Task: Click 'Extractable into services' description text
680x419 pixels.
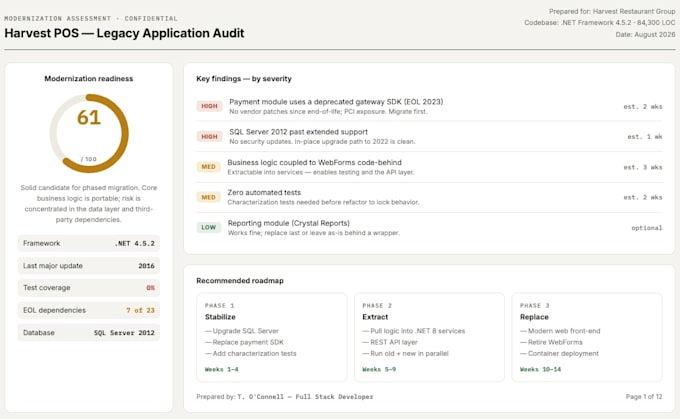Action: (321, 172)
